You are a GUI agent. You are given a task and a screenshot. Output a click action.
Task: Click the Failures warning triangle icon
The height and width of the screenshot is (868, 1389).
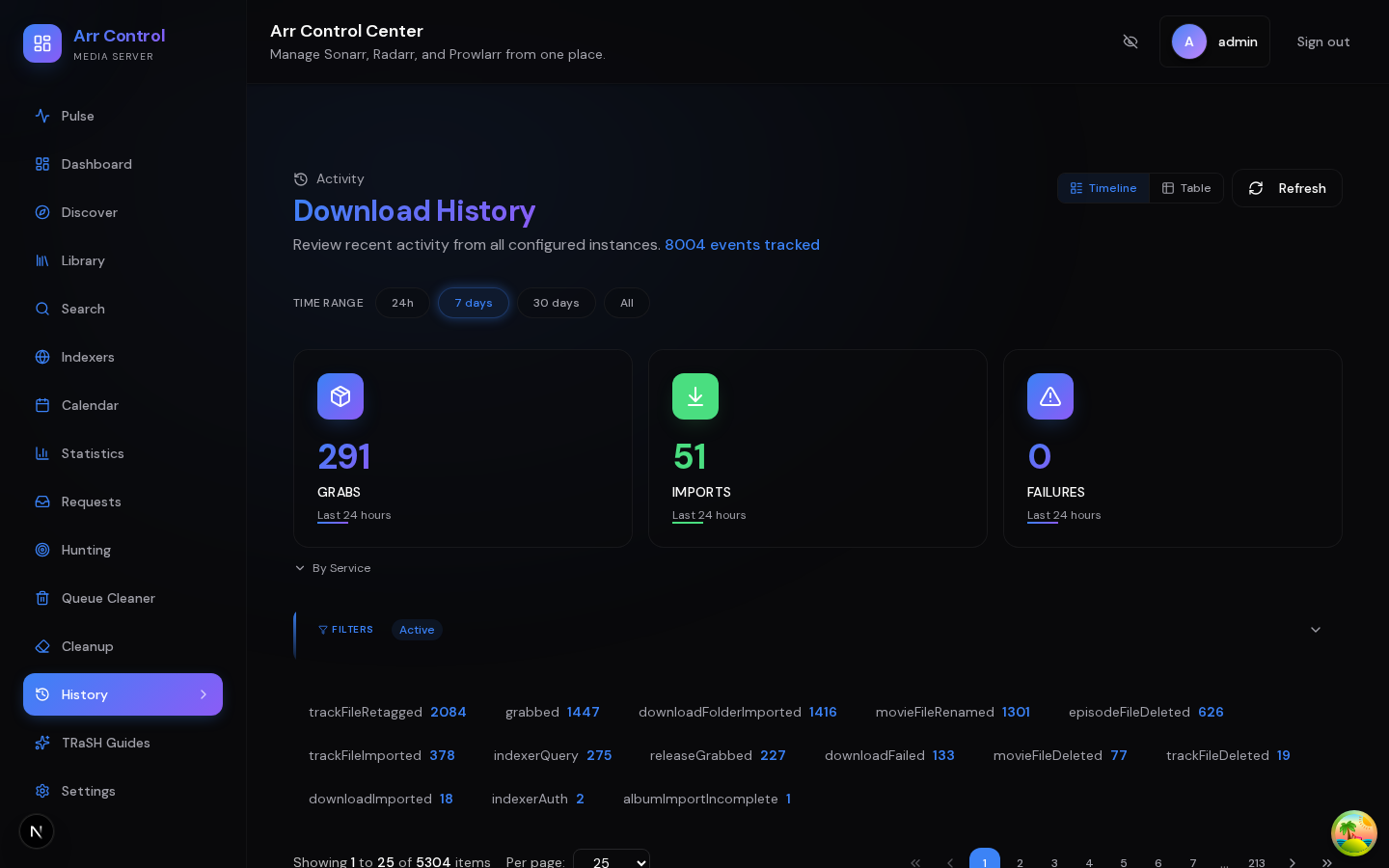[x=1050, y=396]
